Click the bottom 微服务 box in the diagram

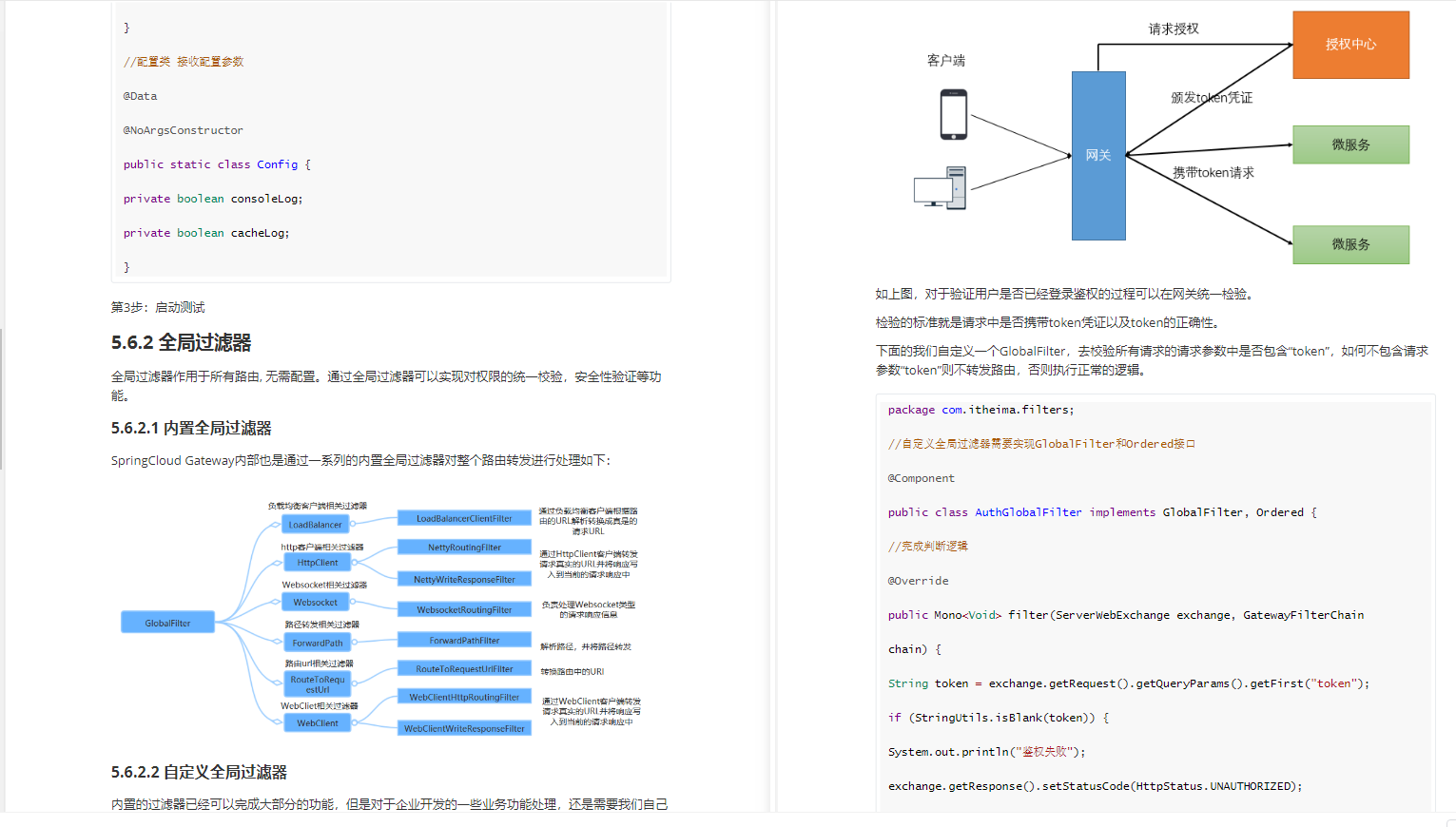[x=1350, y=244]
